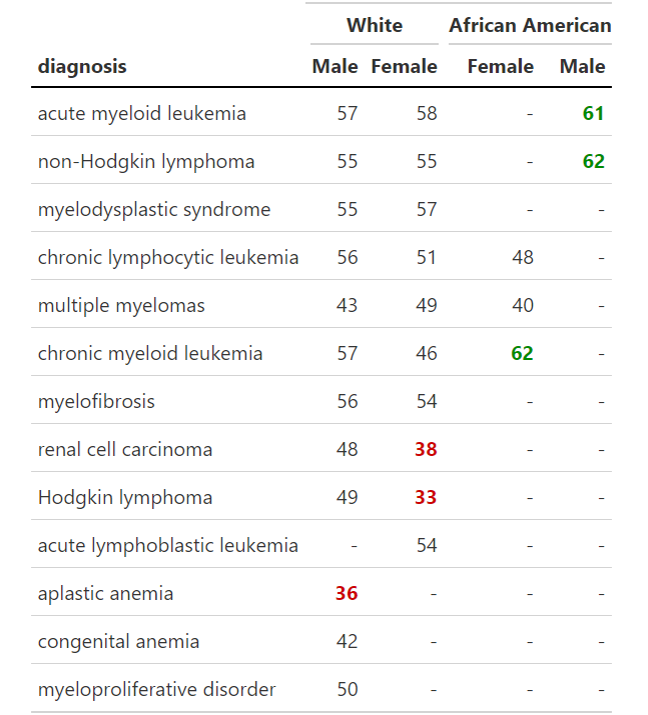Select the congenital anemia row label
Image resolution: width=648 pixels, height=715 pixels.
coord(118,641)
